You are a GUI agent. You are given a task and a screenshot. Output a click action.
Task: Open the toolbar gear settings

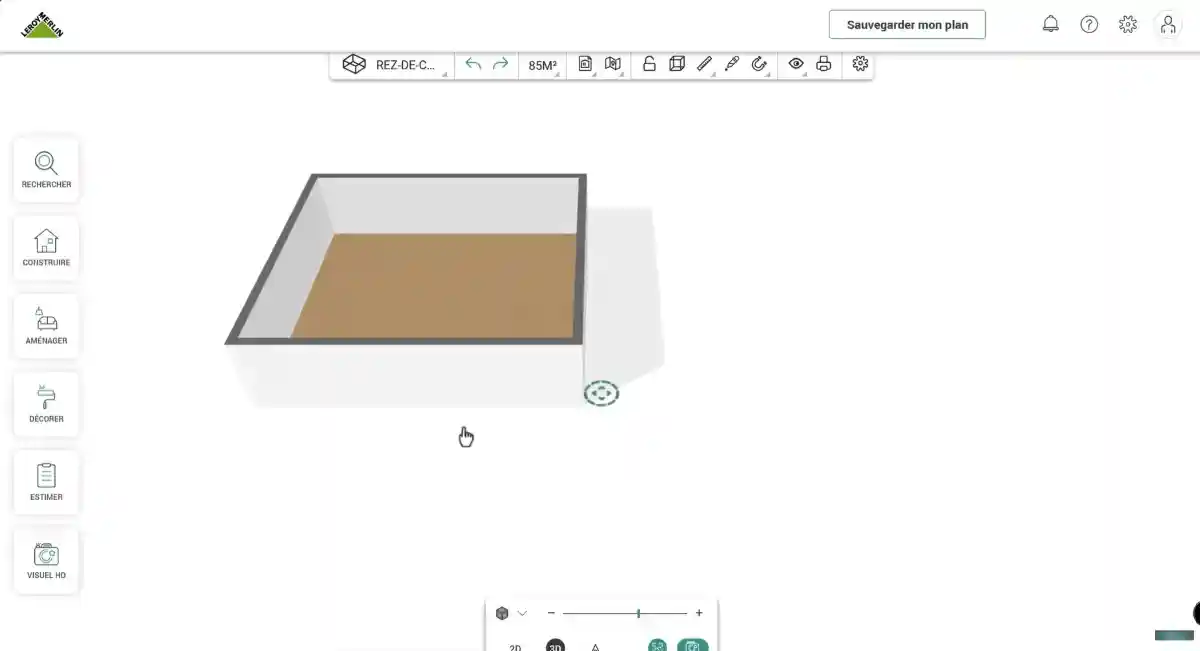(x=860, y=64)
